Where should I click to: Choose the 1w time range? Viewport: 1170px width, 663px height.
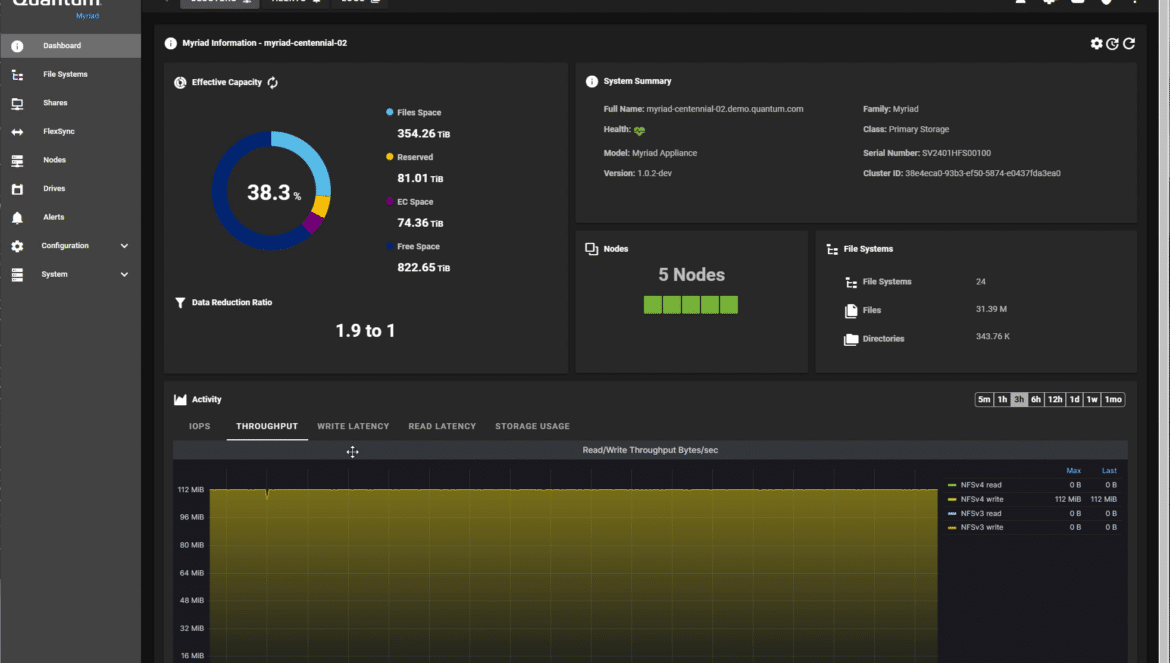[1092, 400]
